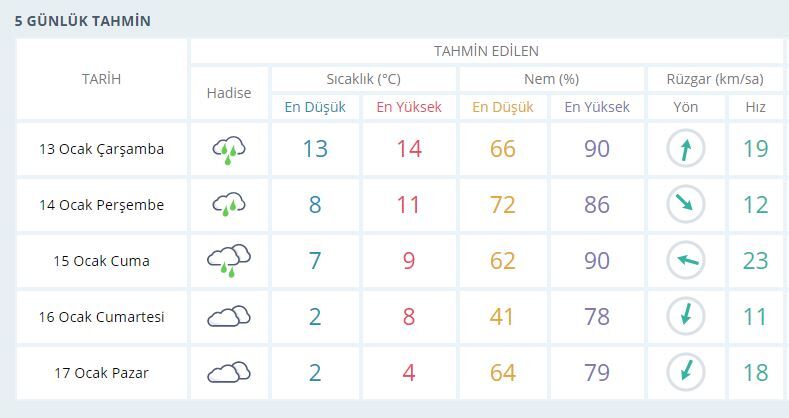The width and height of the screenshot is (789, 418).
Task: Click the wind direction arrow for 14 Ocak
Action: [x=686, y=205]
